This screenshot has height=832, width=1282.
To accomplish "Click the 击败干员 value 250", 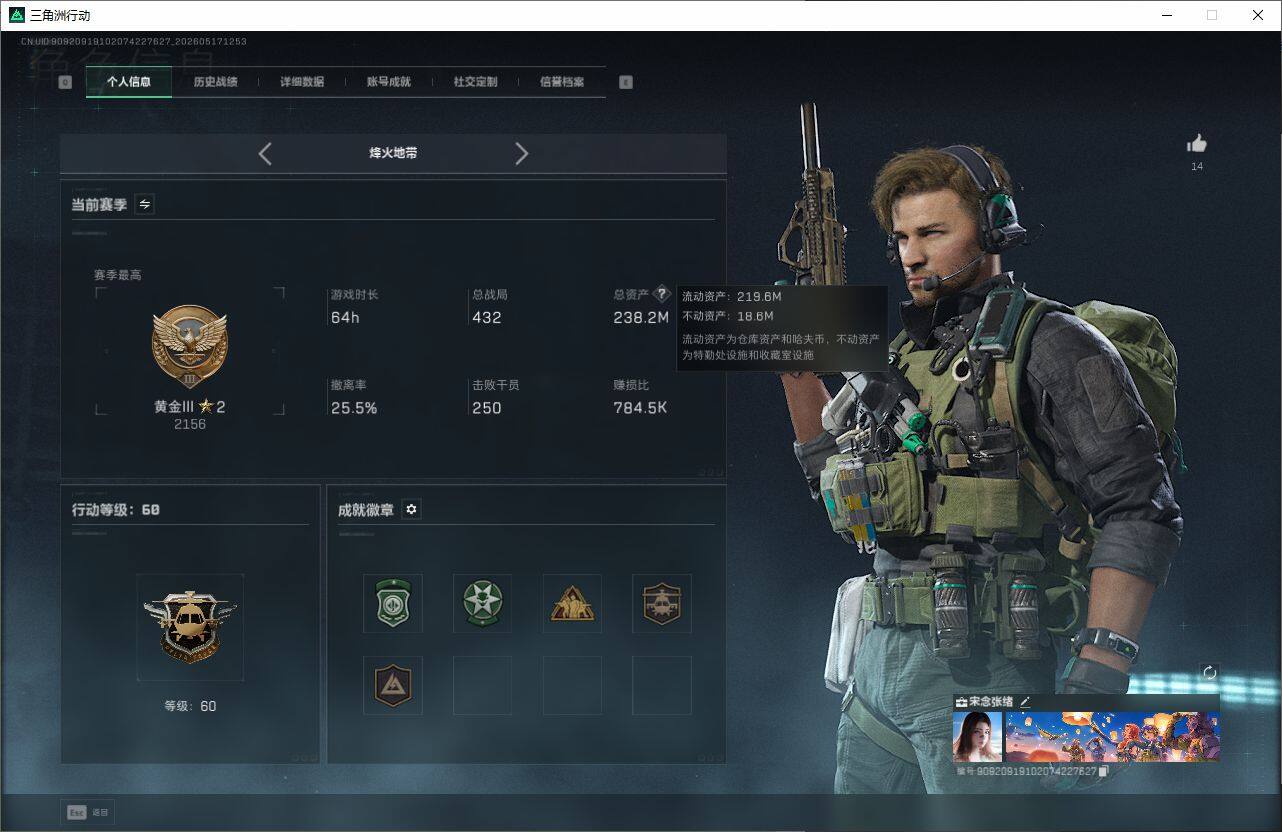I will pyautogui.click(x=487, y=408).
